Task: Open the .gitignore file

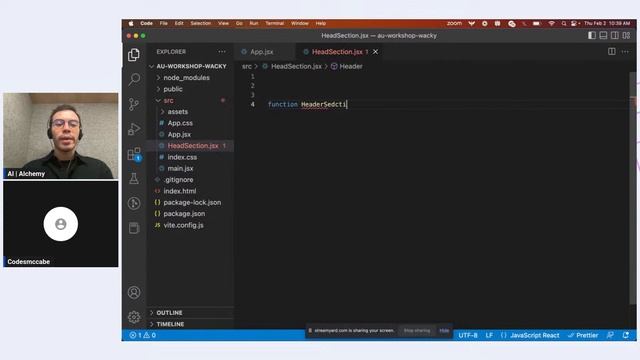Action: [x=179, y=180]
